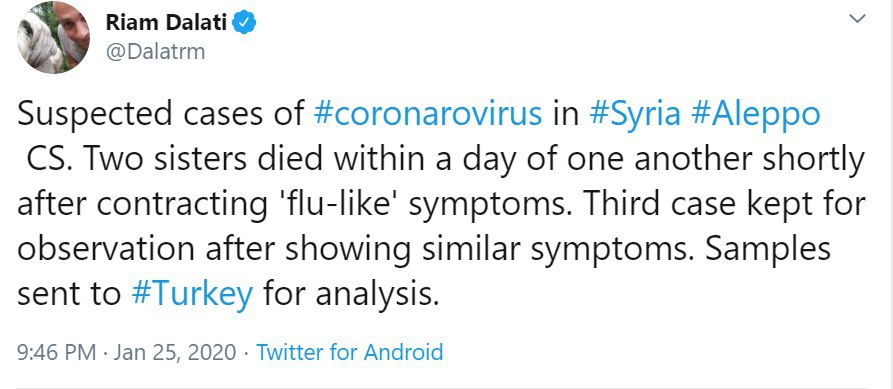Image resolution: width=893 pixels, height=389 pixels.
Task: Open the Twitter for Android source link
Action: [350, 352]
